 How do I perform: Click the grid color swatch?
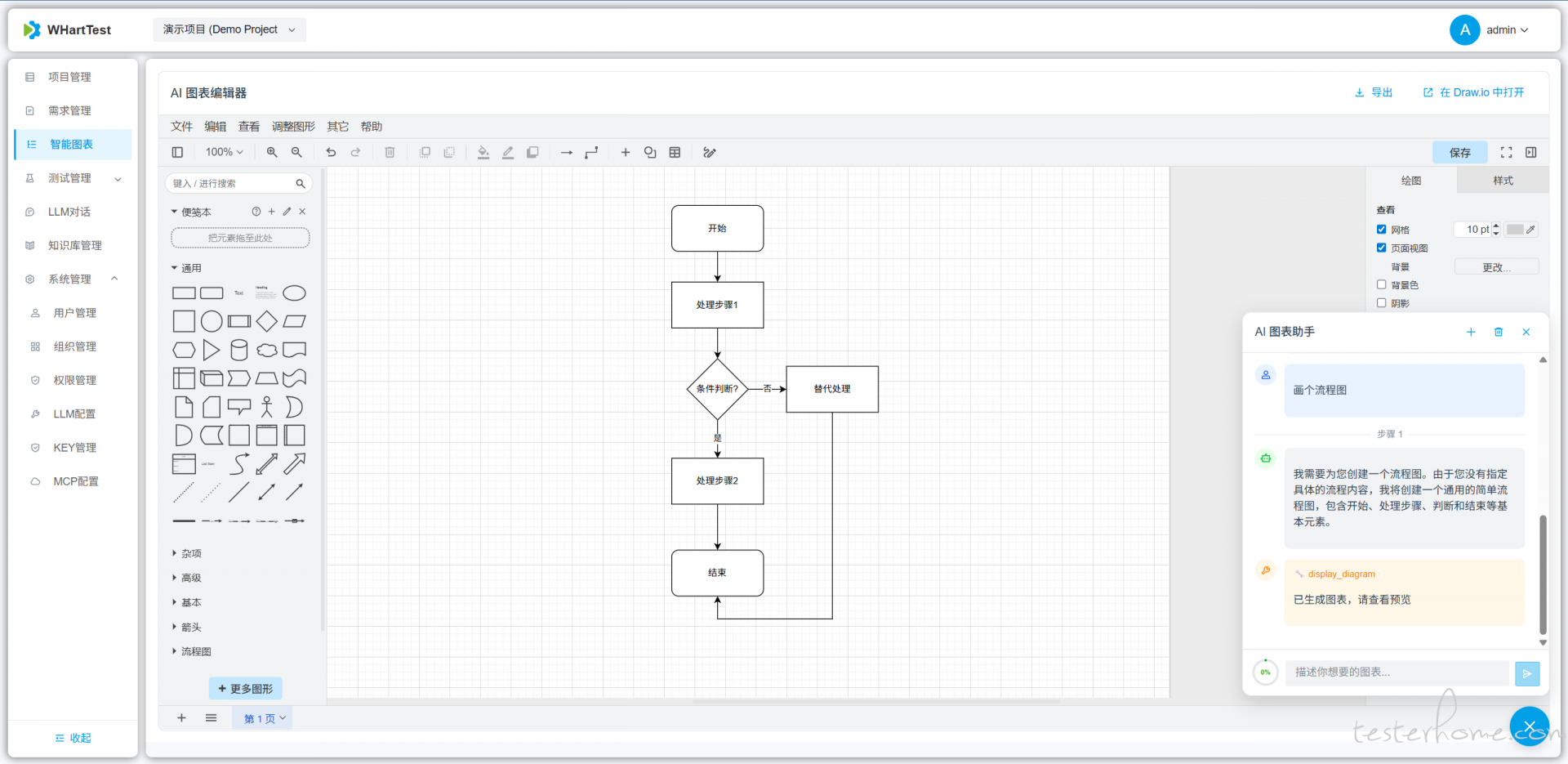(x=1515, y=230)
